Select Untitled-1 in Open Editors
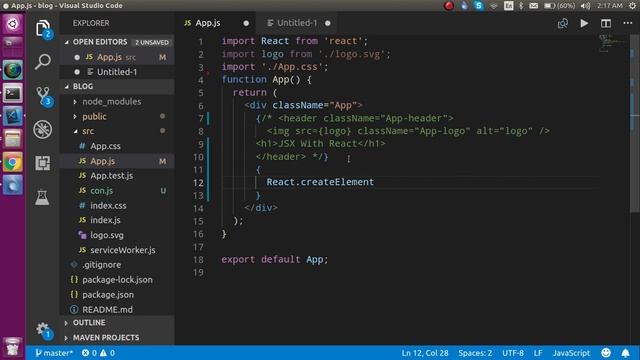640x360 pixels. [x=118, y=72]
